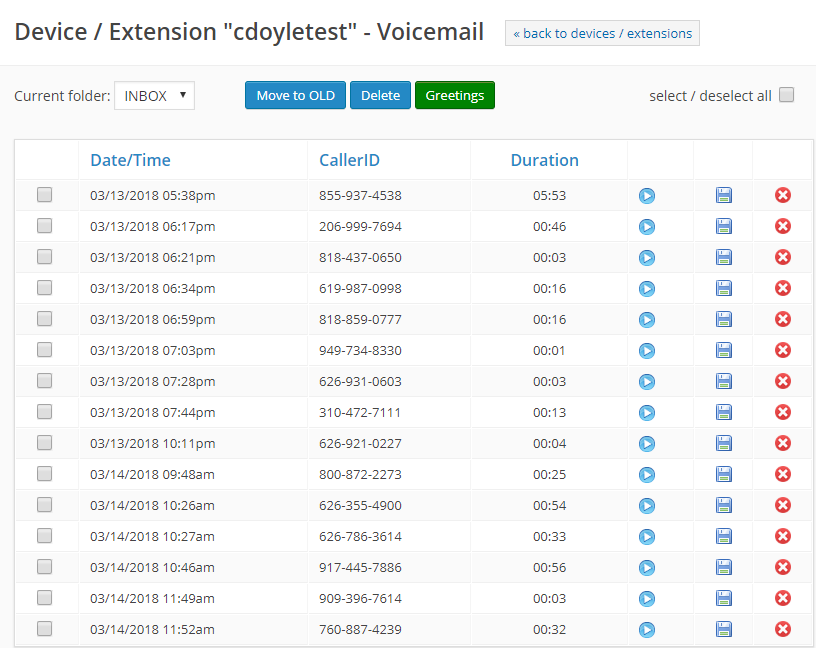Tick checkbox for 03/13/2018 06:34pm message

pyautogui.click(x=44, y=287)
